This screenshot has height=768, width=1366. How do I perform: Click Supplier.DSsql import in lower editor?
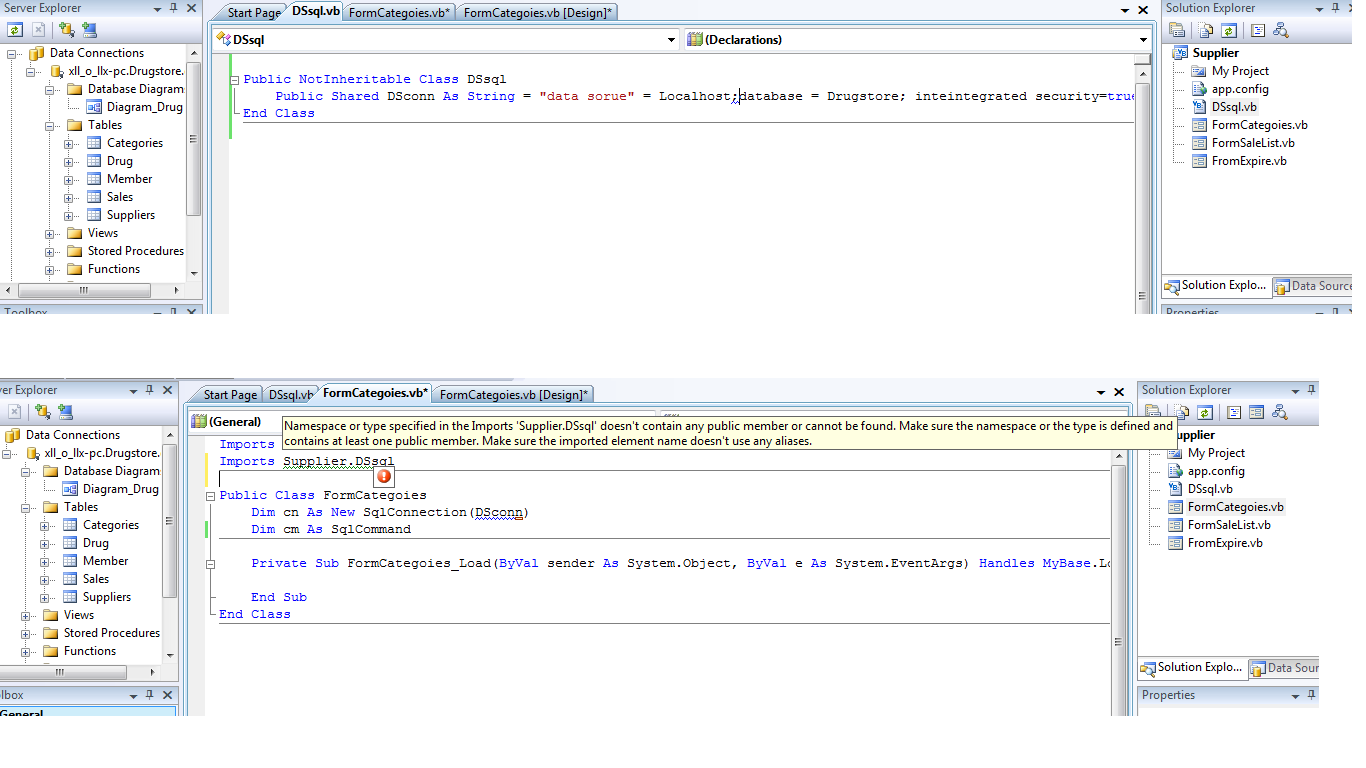point(339,462)
